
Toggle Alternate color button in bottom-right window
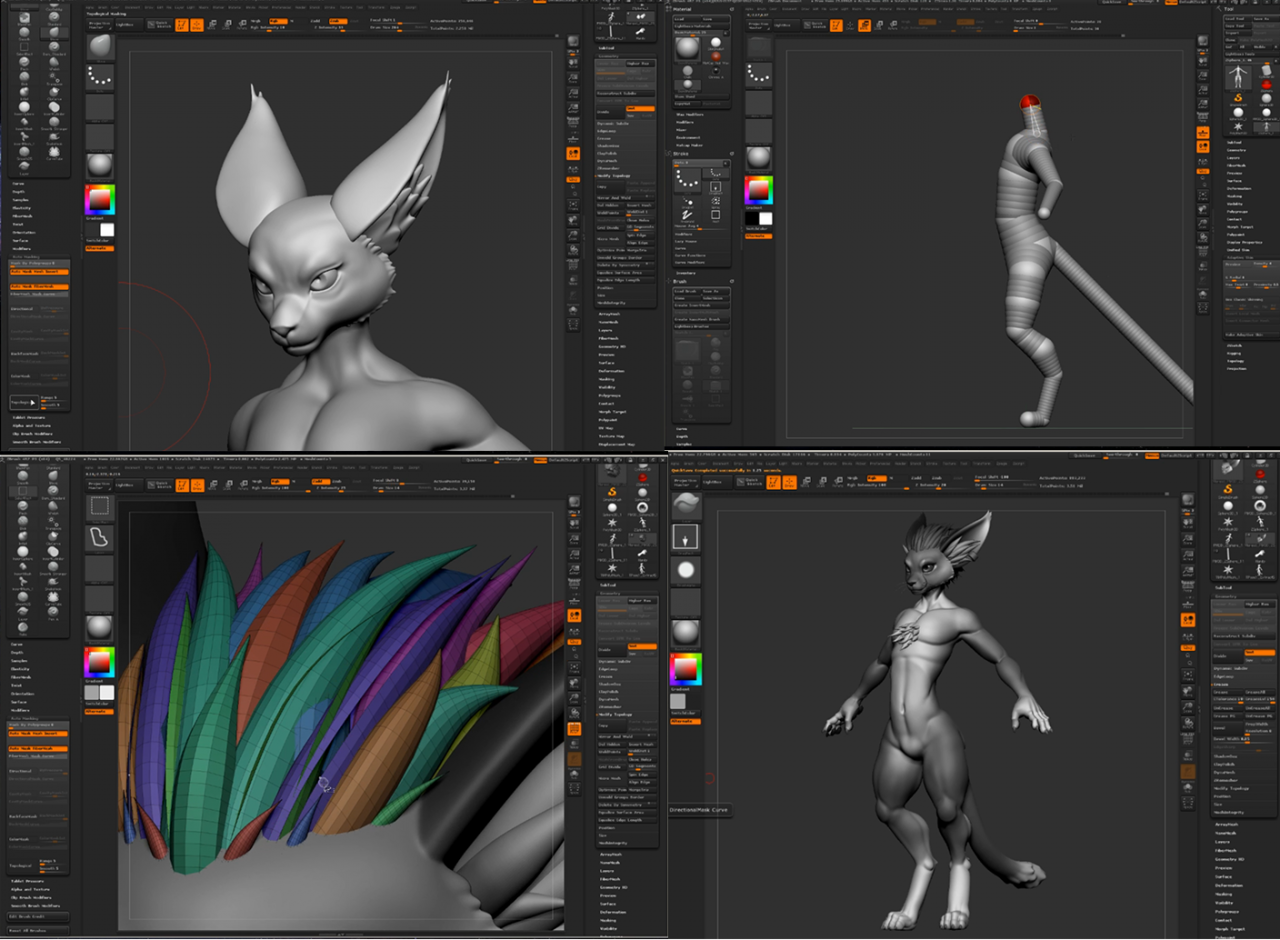685,721
